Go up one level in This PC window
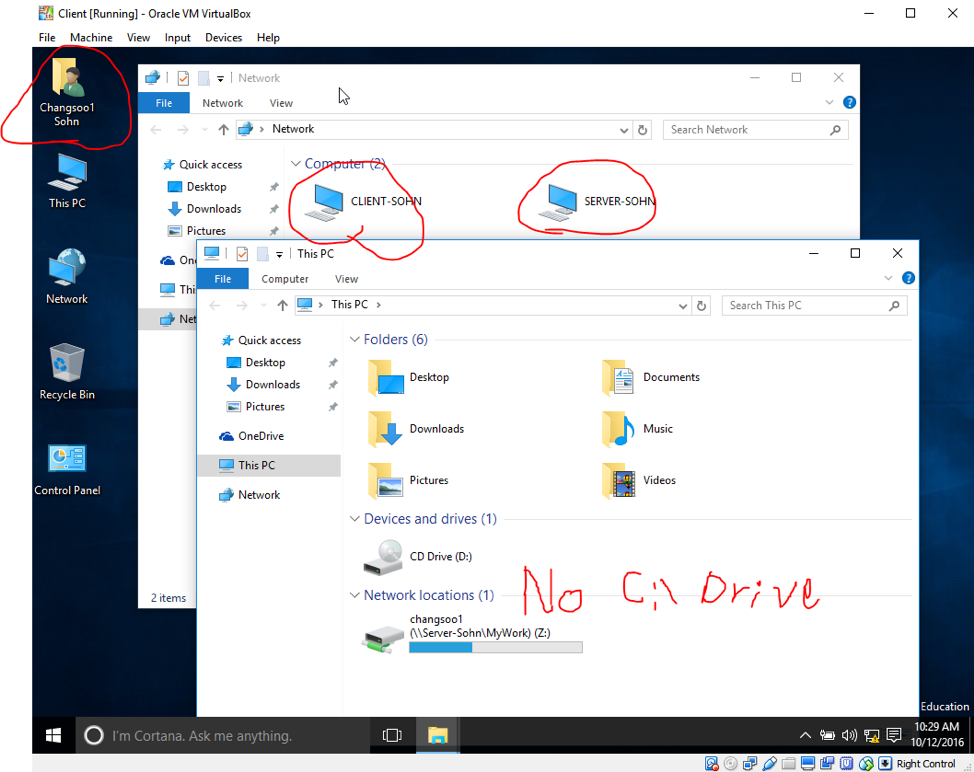The image size is (974, 772). point(283,306)
